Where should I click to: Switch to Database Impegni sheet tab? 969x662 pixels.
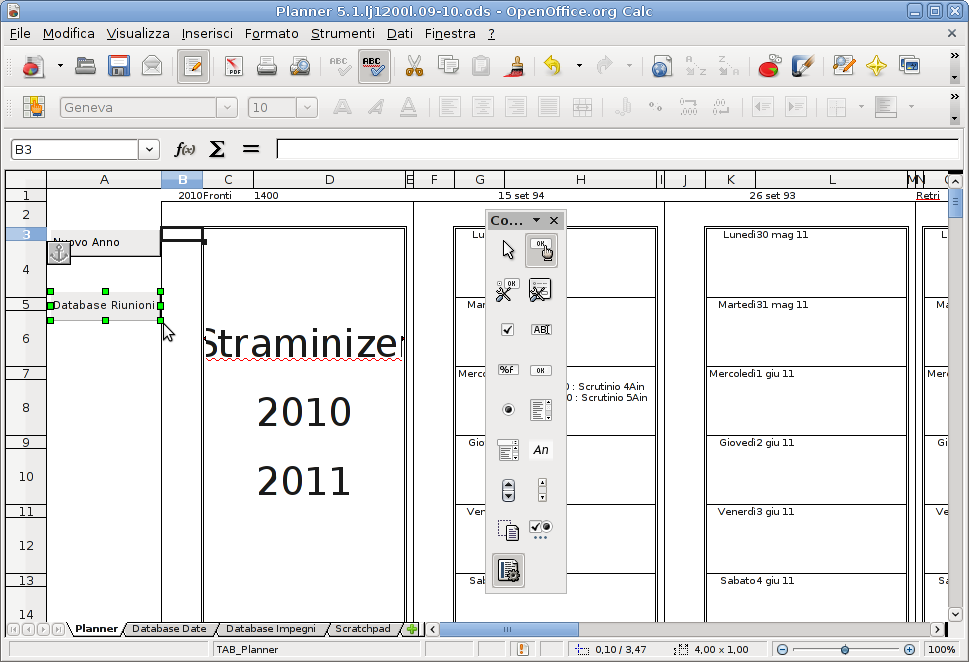pos(271,629)
